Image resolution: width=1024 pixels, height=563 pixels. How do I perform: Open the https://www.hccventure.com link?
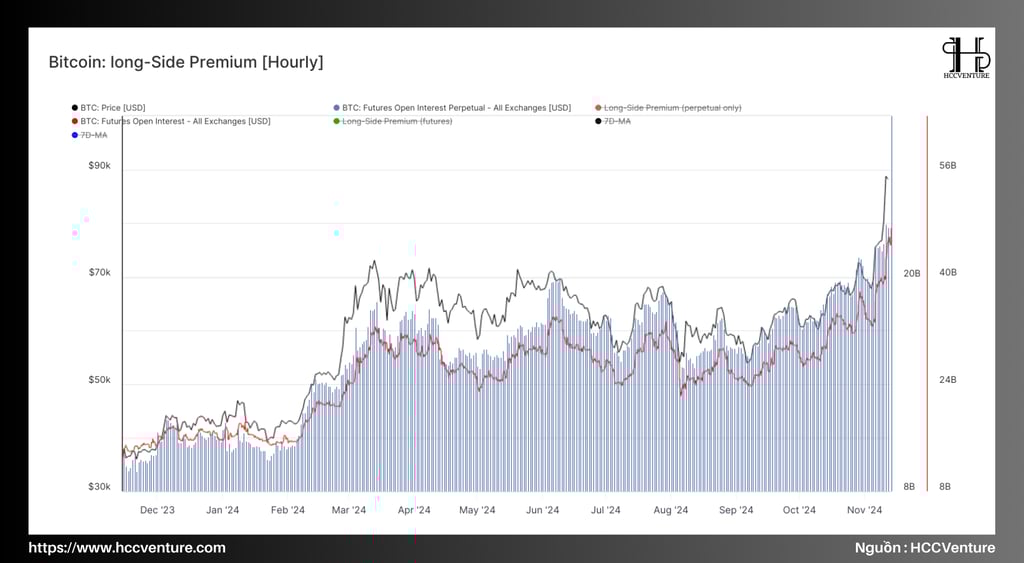pyautogui.click(x=127, y=548)
